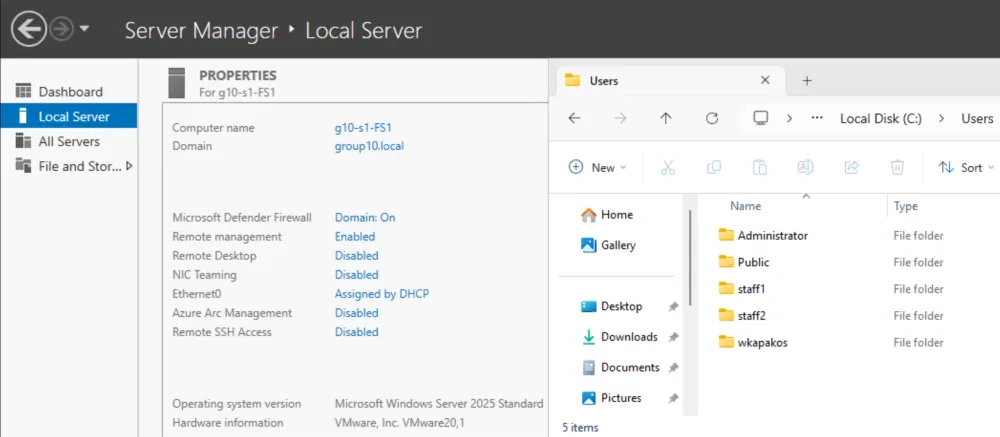
Task: Navigate to Local Disk (C:) breadcrumb
Action: [881, 119]
